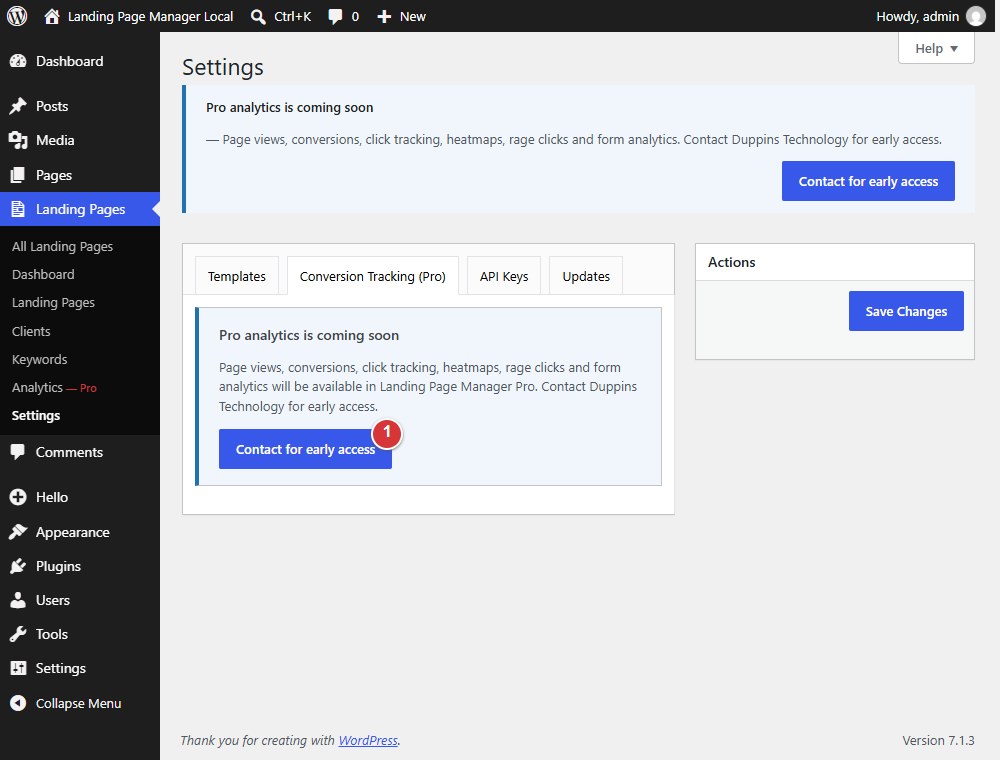Viewport: 1000px width, 760px height.
Task: Open Landing Page Manager Local site link
Action: [x=151, y=17]
